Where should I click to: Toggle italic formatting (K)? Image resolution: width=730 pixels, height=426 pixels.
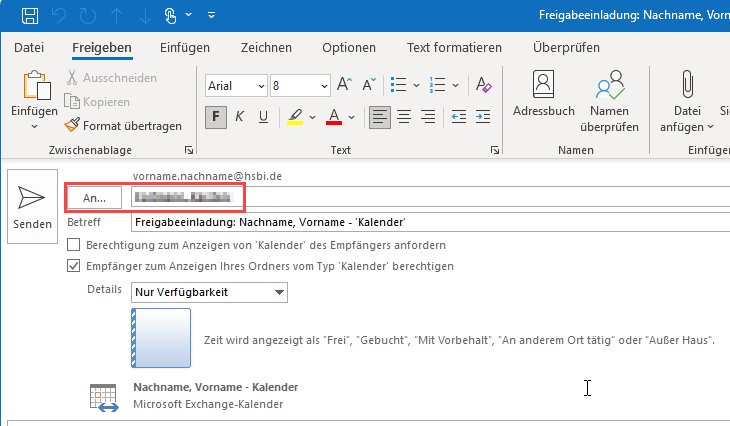click(x=240, y=117)
